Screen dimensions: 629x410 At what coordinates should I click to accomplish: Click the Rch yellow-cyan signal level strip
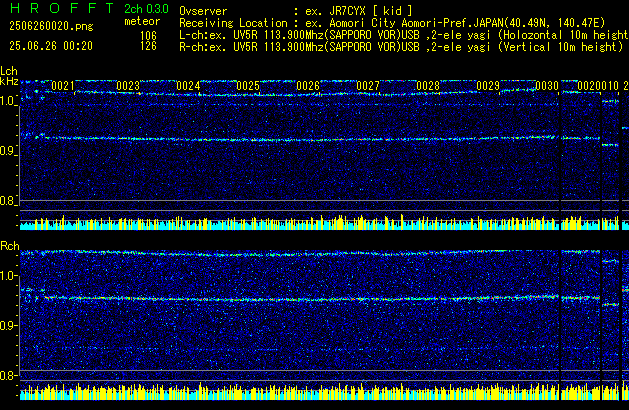(x=324, y=392)
